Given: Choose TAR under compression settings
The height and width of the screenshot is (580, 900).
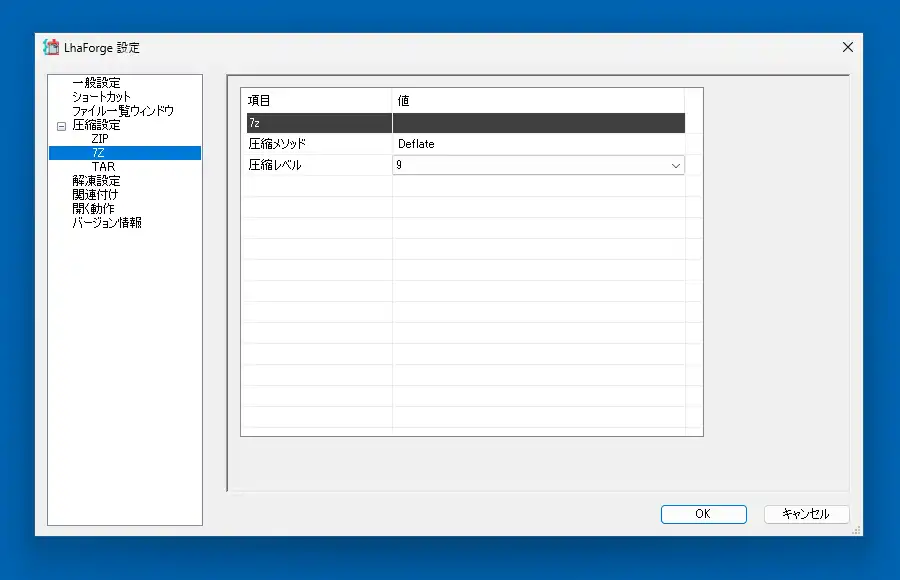Looking at the screenshot, I should (103, 167).
